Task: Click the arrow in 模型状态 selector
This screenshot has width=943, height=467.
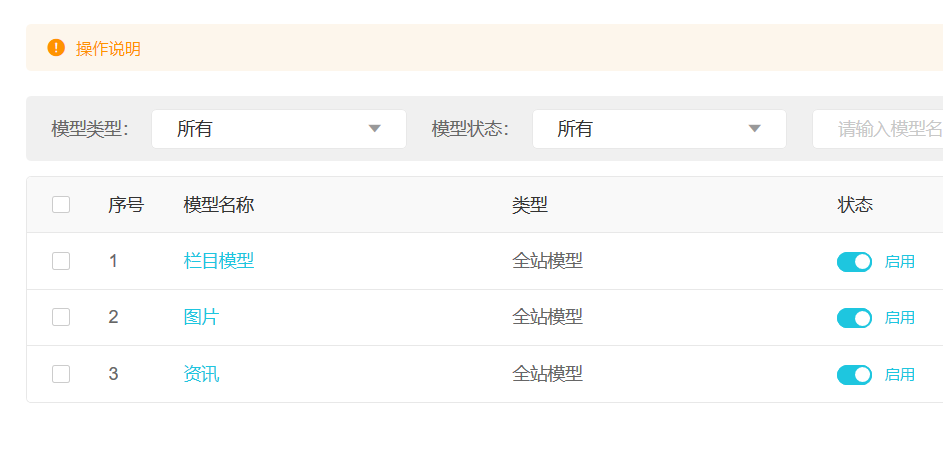Action: [755, 129]
